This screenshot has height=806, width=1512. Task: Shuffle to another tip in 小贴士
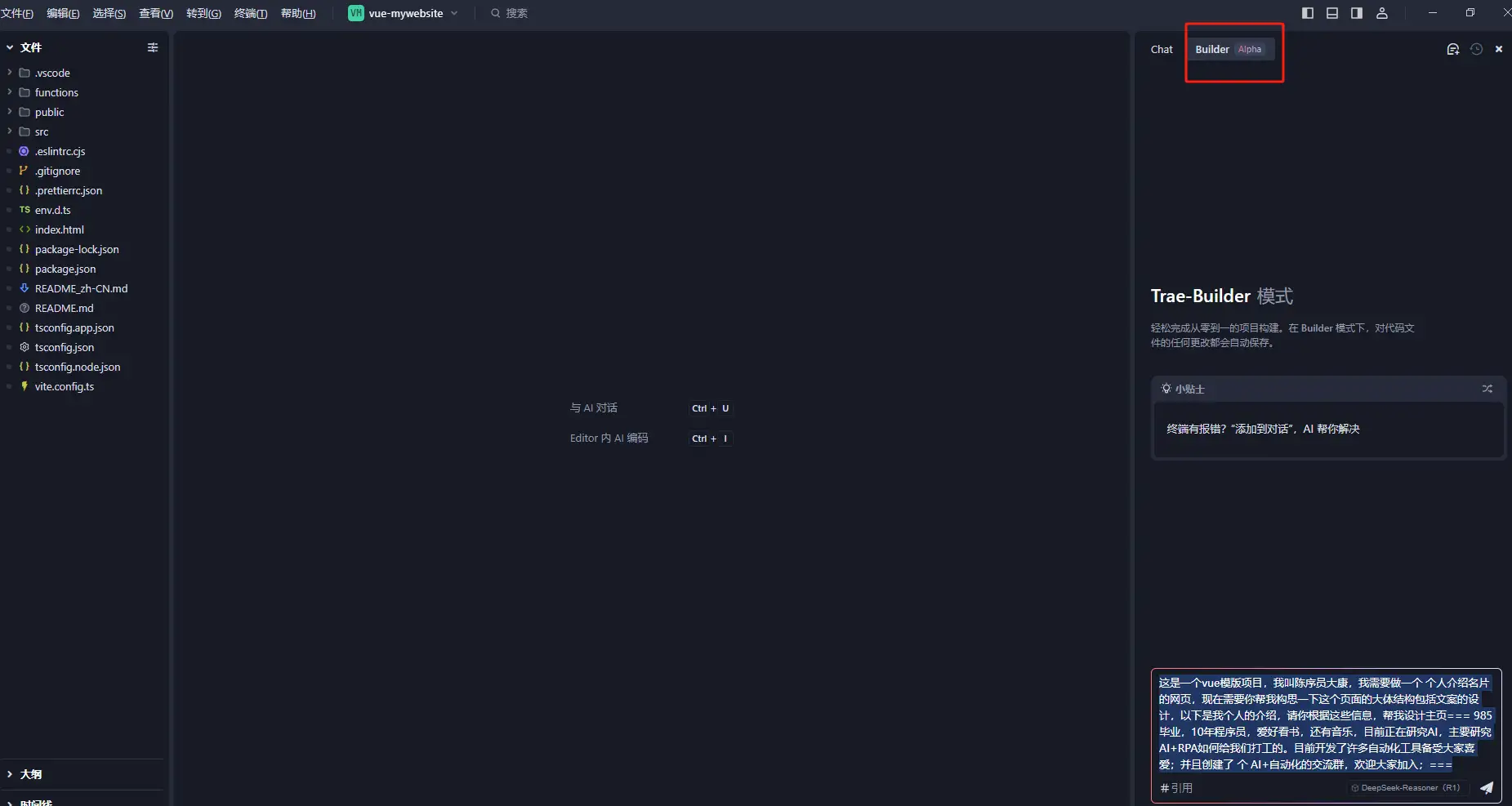1487,389
